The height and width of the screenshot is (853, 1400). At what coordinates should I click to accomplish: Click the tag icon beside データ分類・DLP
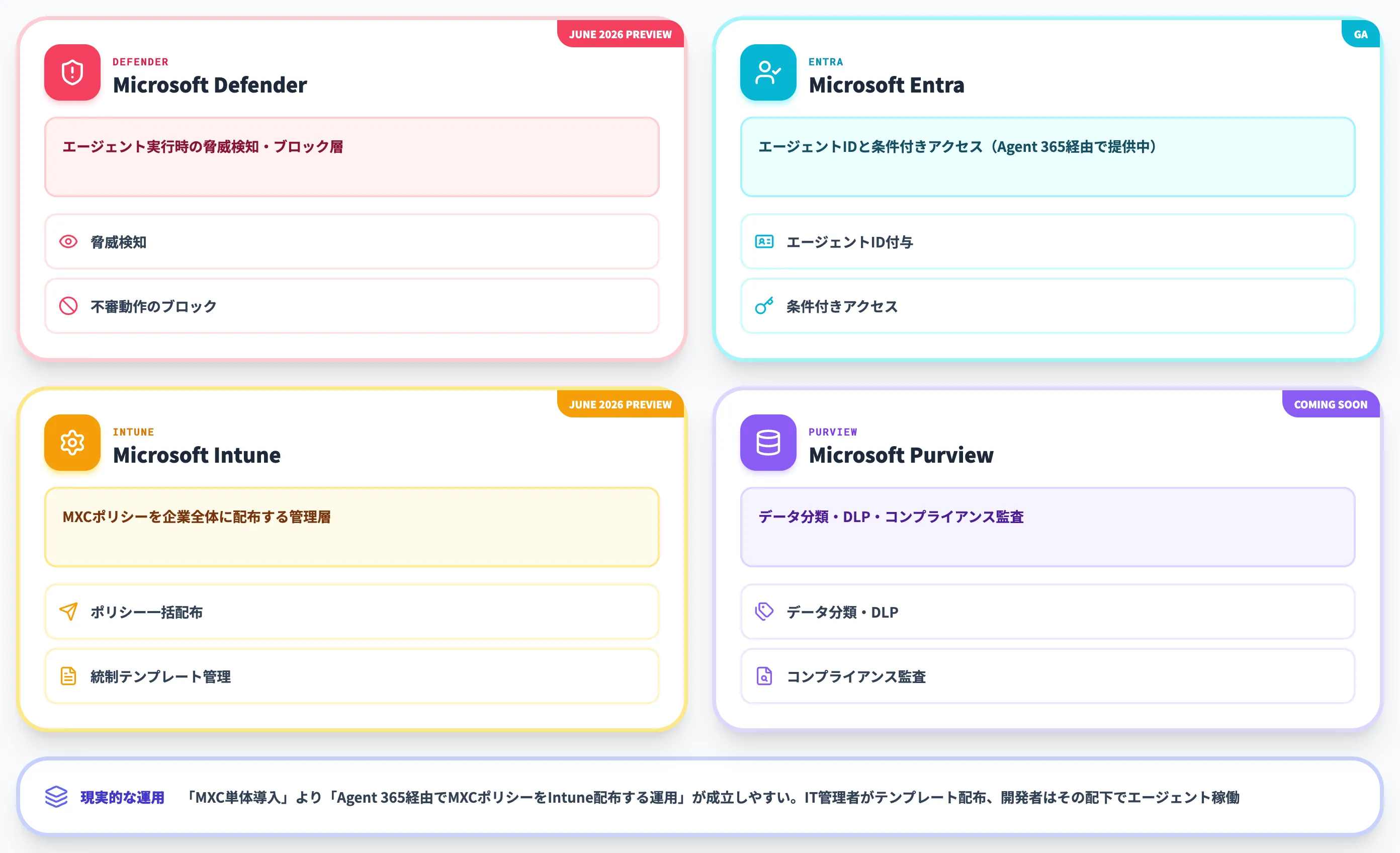click(764, 612)
